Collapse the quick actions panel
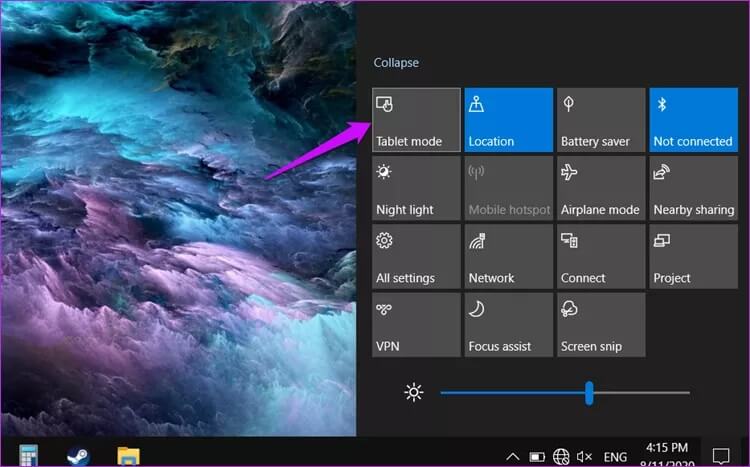The image size is (750, 467). pos(396,63)
